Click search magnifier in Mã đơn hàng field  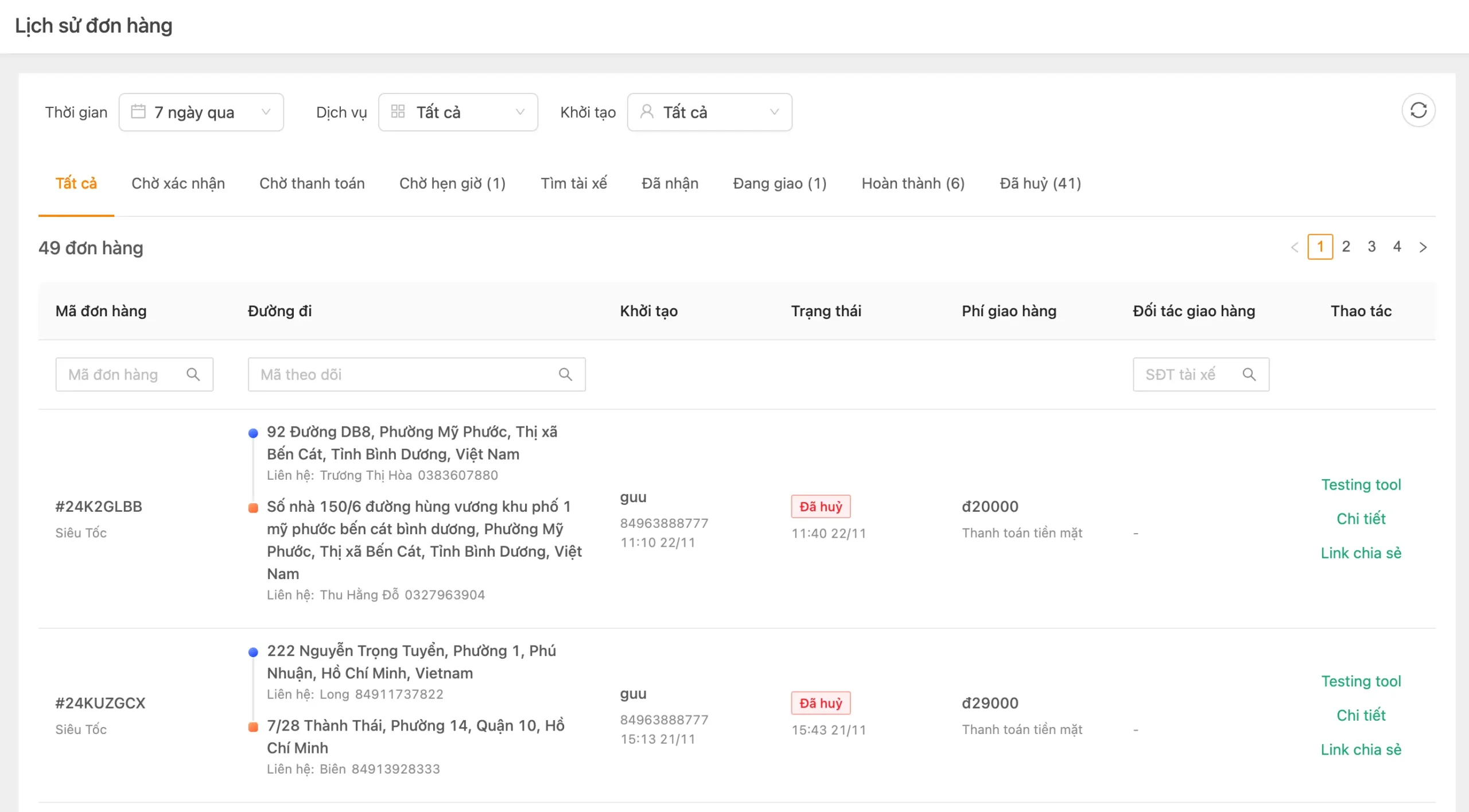[x=193, y=374]
